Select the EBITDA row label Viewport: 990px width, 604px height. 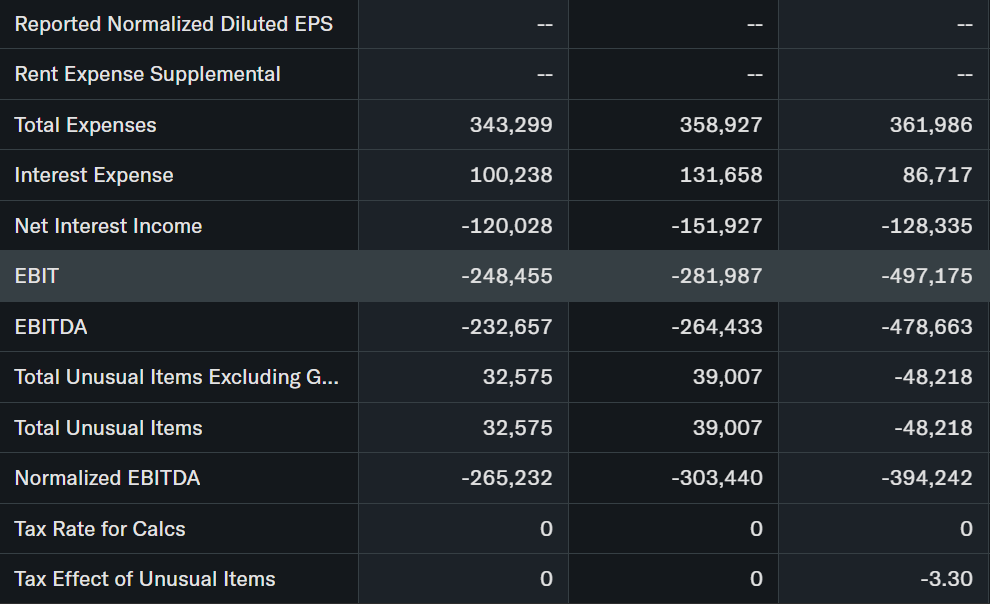[51, 327]
